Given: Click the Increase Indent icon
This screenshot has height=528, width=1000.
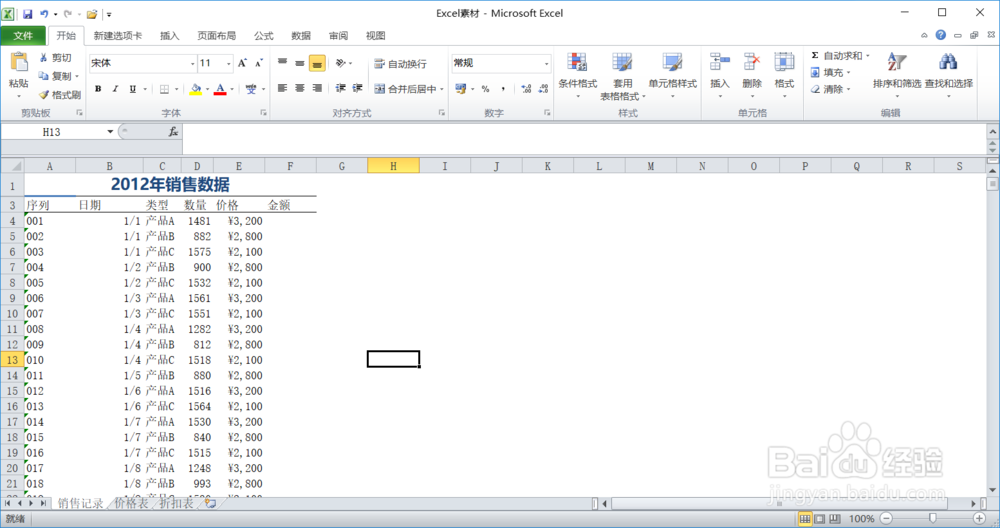Looking at the screenshot, I should [x=357, y=88].
